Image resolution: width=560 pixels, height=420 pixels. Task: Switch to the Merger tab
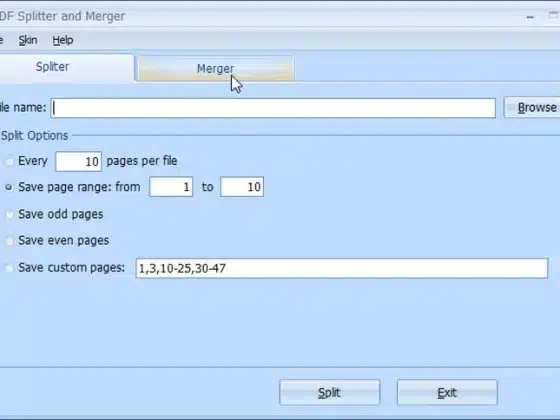click(215, 68)
